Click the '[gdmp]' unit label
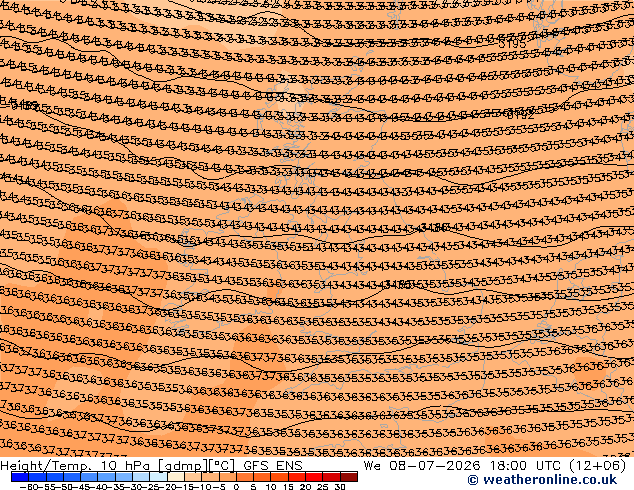Screen dimensions: 634x490 [182, 466]
